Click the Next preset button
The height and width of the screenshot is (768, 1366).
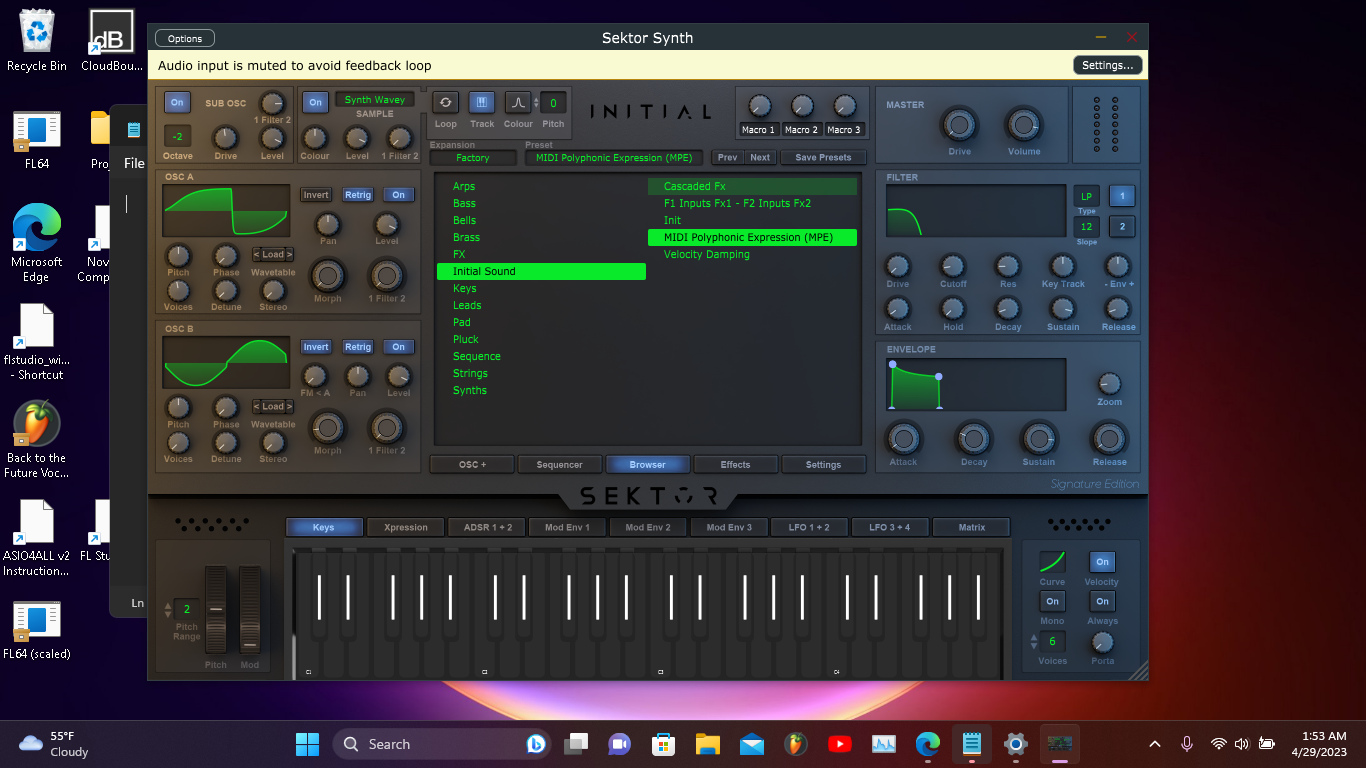(x=760, y=158)
